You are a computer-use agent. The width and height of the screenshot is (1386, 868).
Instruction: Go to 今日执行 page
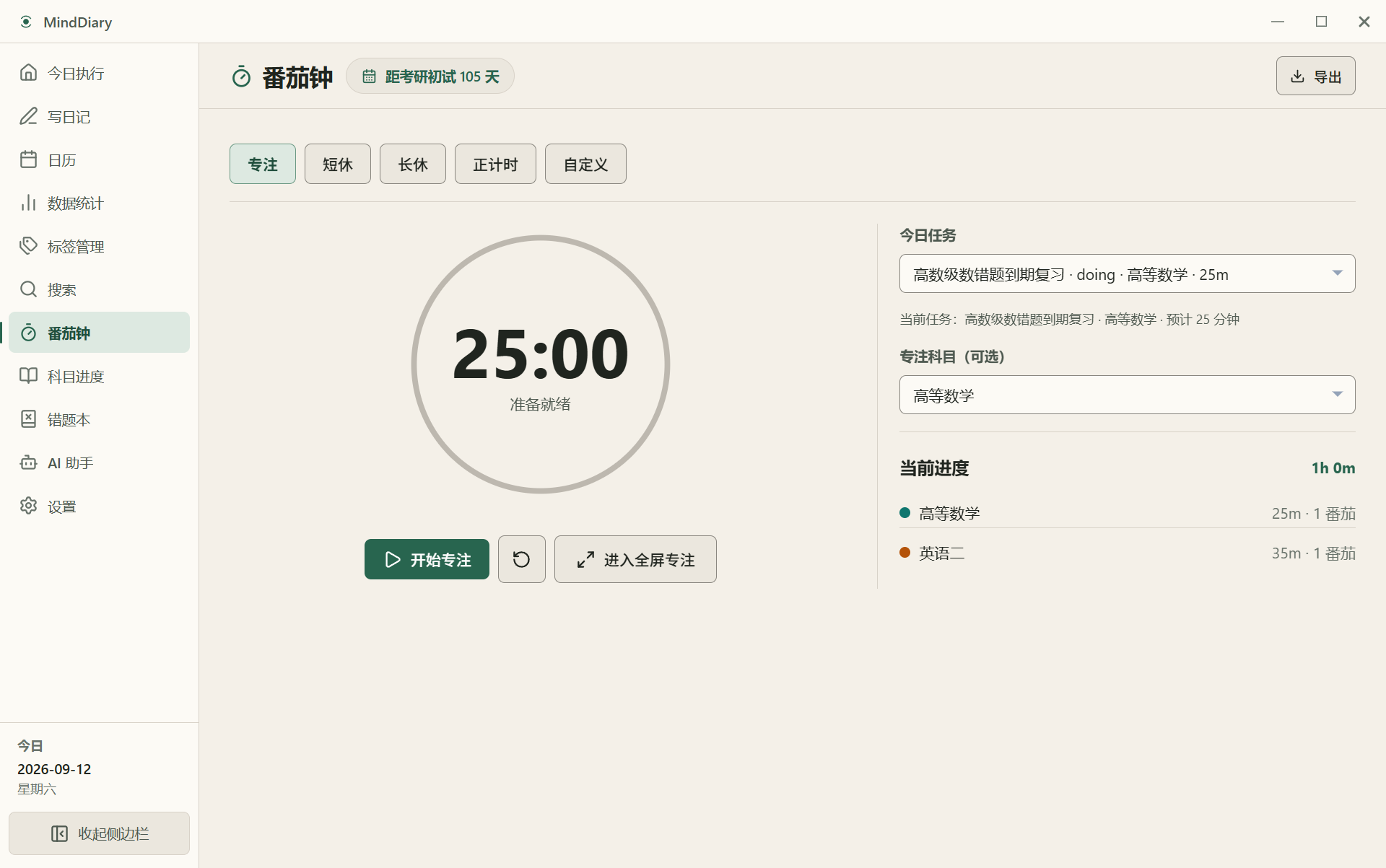pyautogui.click(x=76, y=74)
